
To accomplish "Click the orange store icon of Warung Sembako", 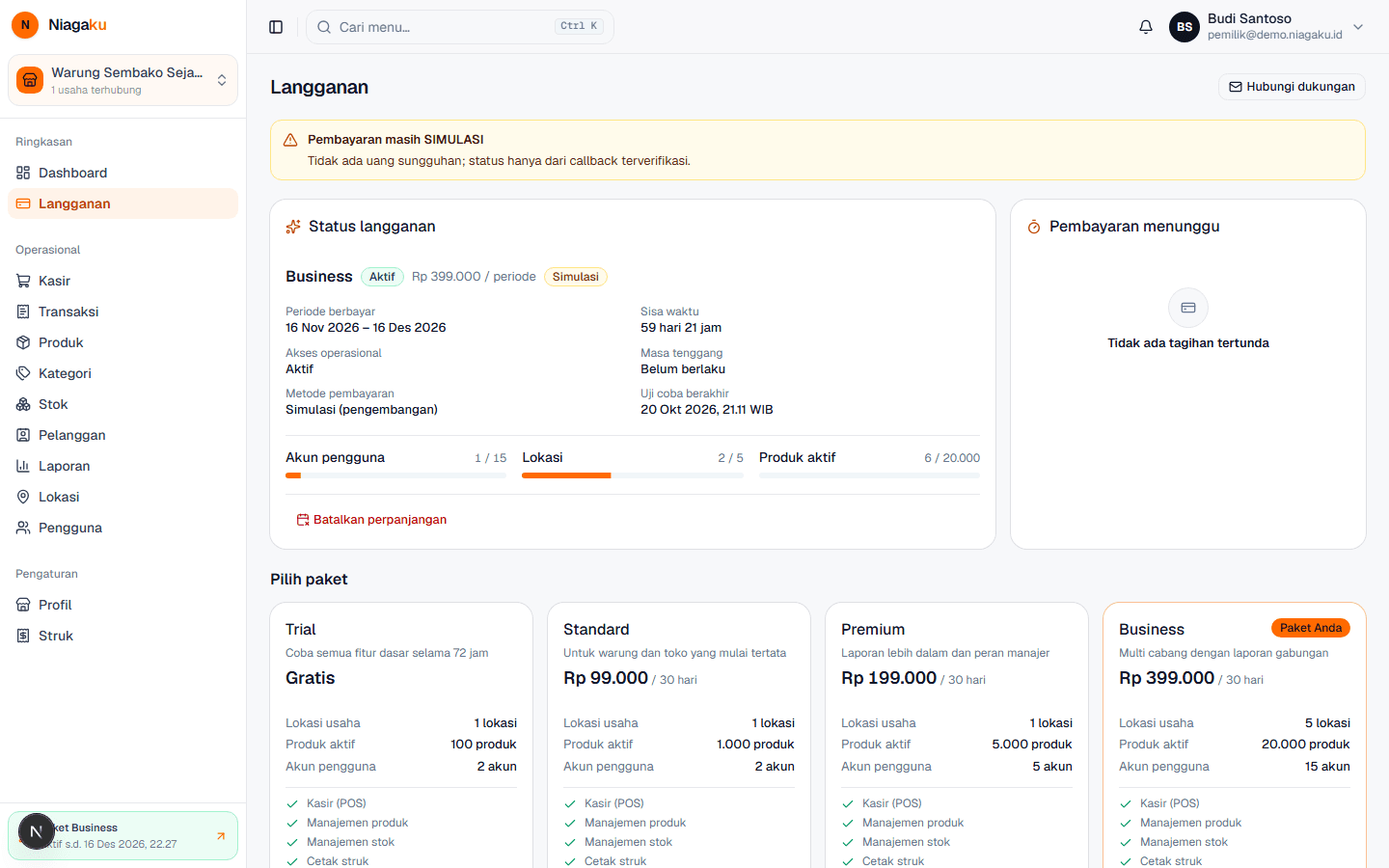I will tap(30, 80).
